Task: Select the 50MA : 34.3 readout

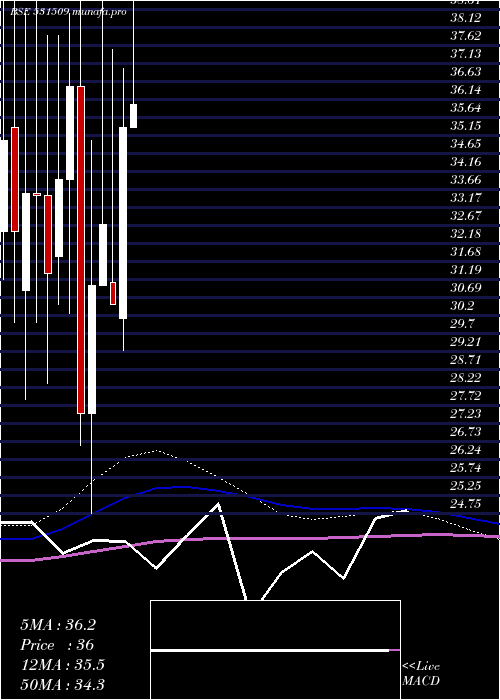Action: click(62, 685)
